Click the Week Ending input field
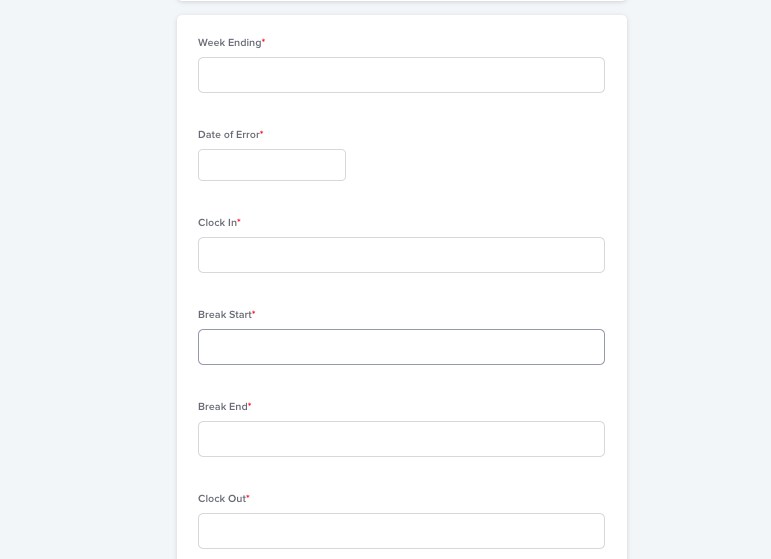771x559 pixels. click(x=401, y=75)
